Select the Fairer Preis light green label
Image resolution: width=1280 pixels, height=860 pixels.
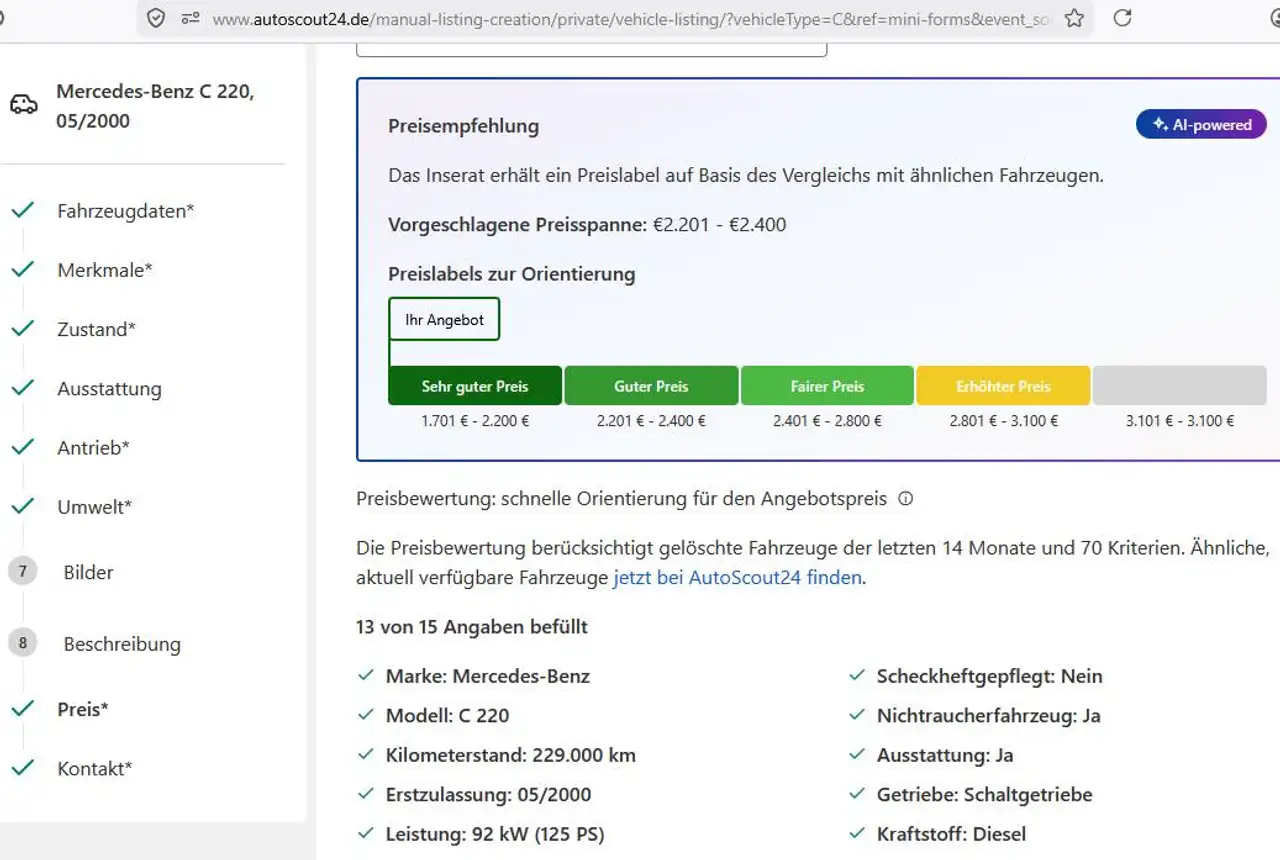827,386
